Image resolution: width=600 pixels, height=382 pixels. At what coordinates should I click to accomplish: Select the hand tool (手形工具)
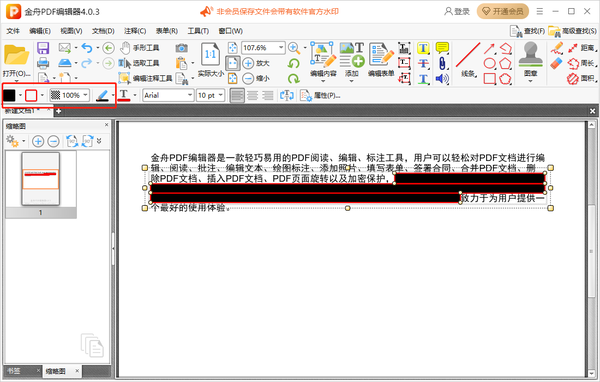pyautogui.click(x=139, y=48)
